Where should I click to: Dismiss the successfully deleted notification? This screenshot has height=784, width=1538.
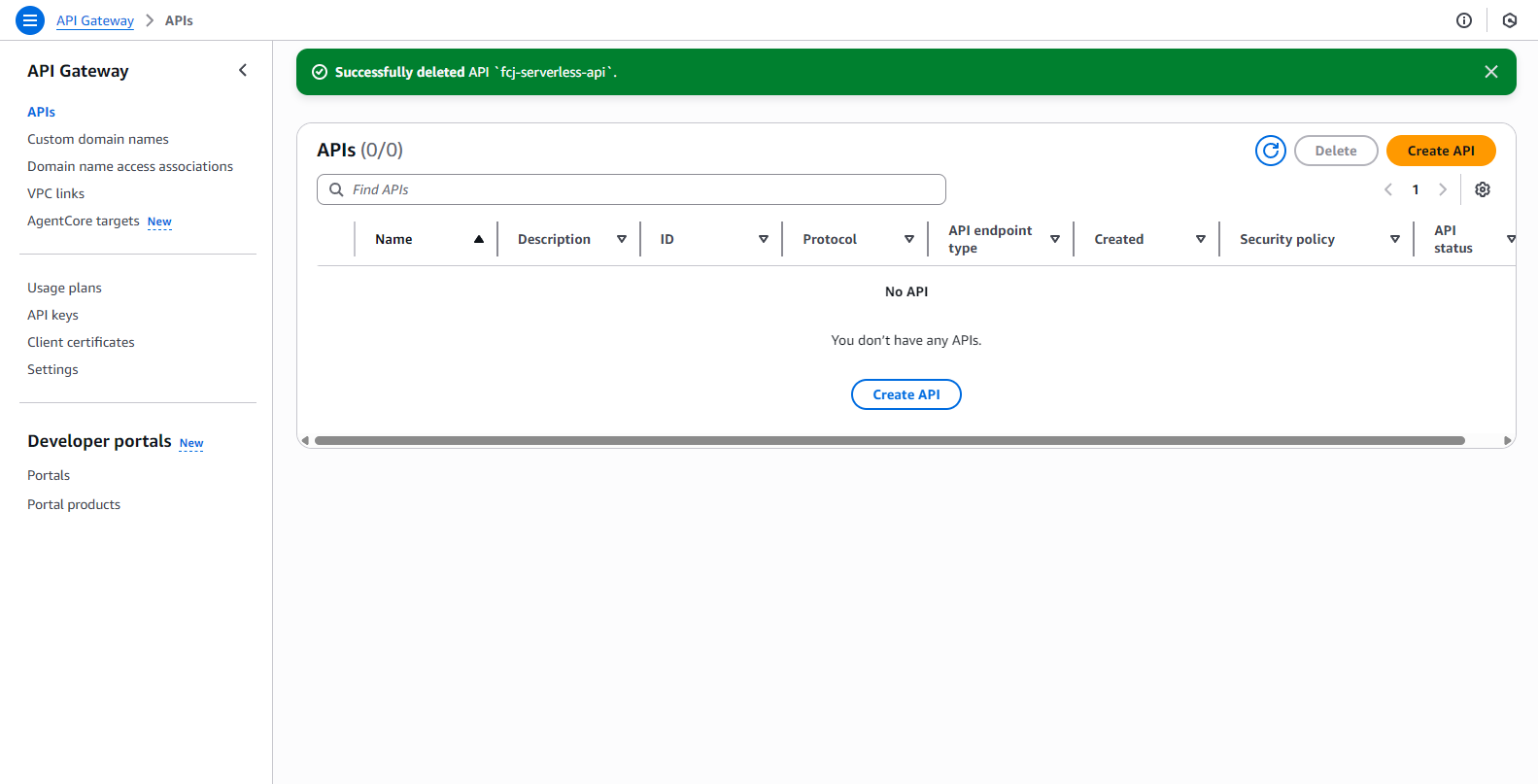click(1491, 72)
